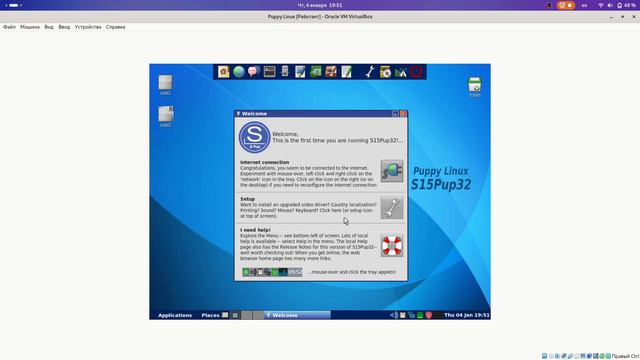Click the network monitors icon in the Puppy tray
This screenshot has height=360, width=640.
click(411, 315)
